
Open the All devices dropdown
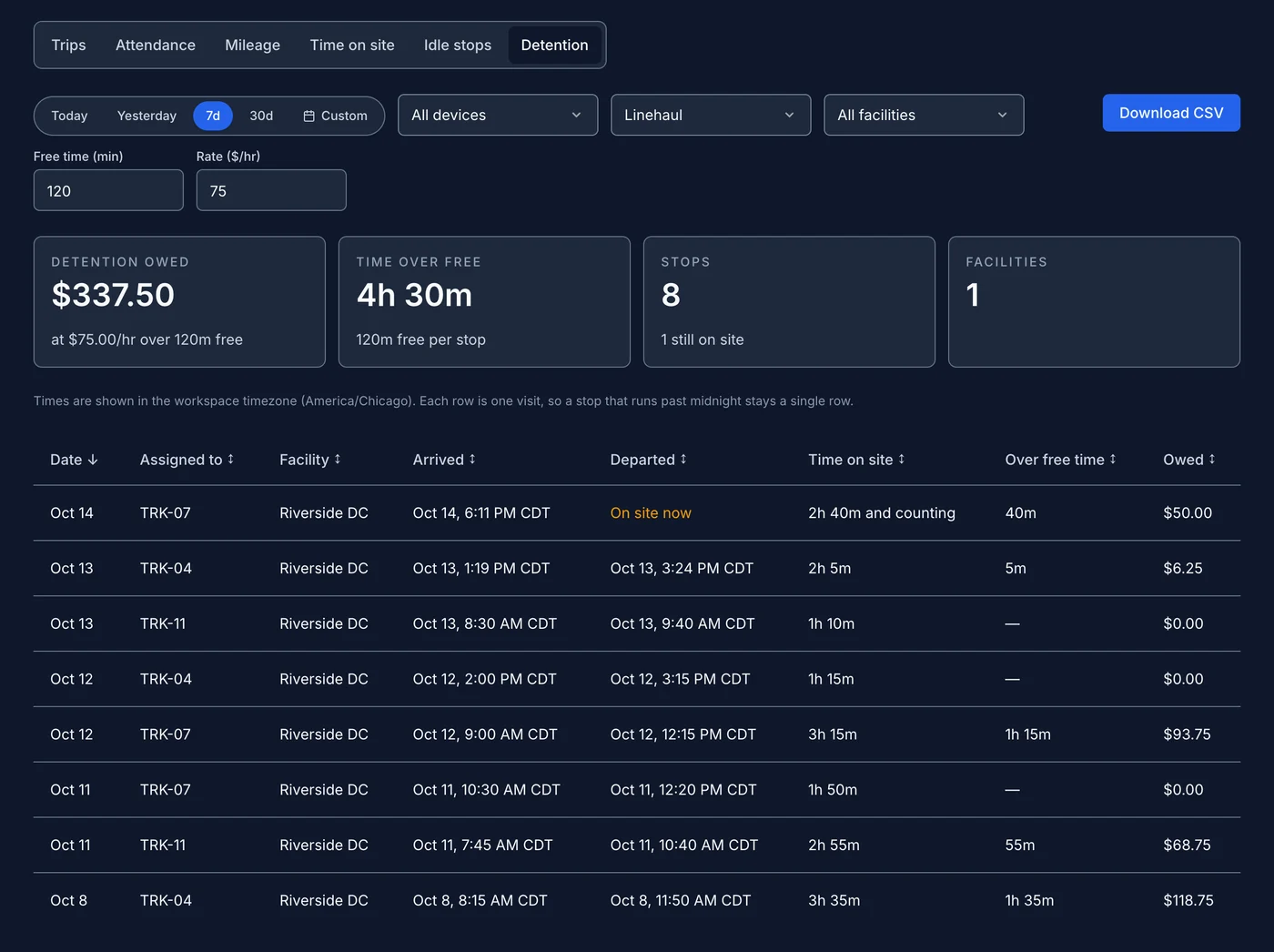coord(498,115)
